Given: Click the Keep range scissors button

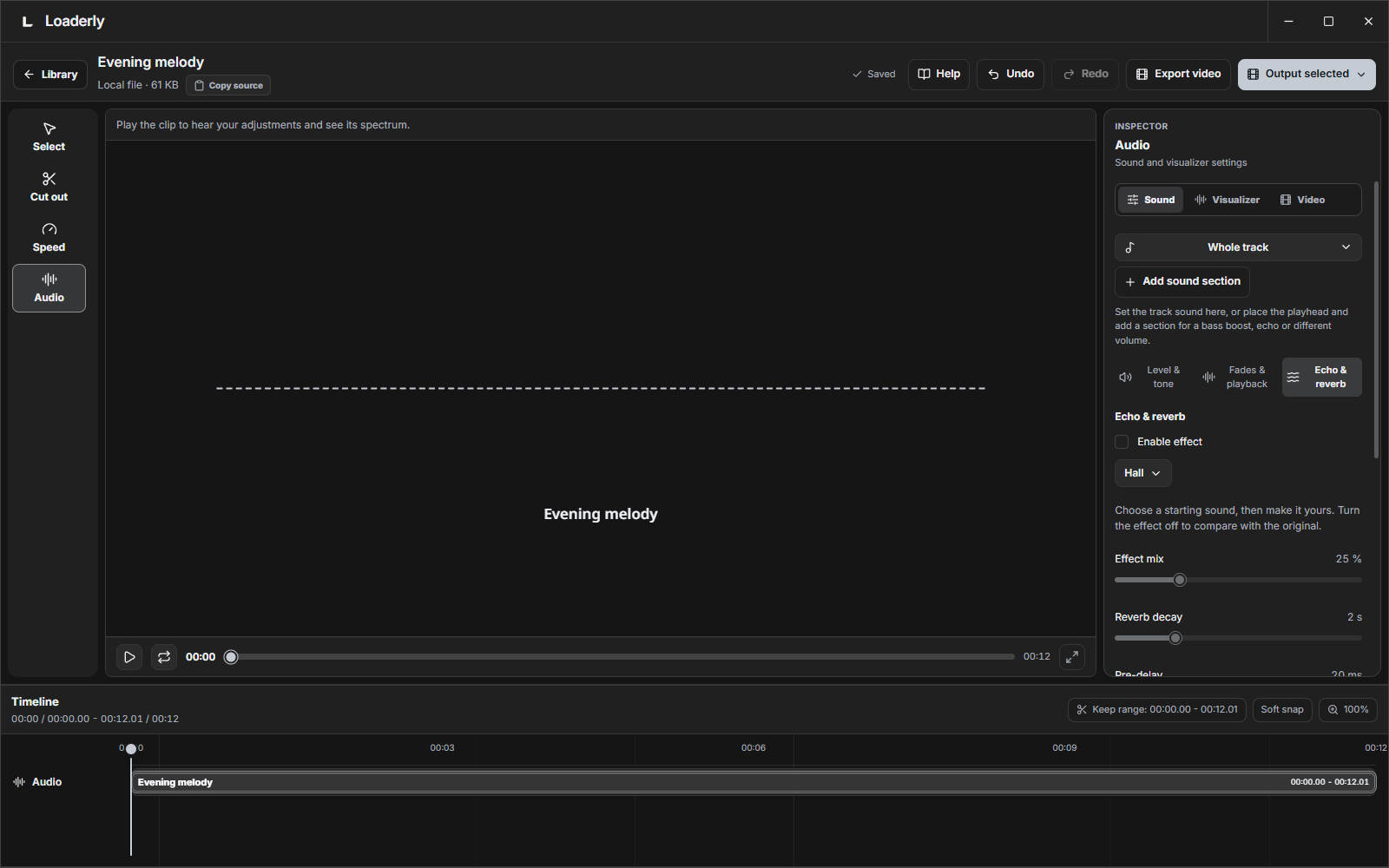Looking at the screenshot, I should click(1157, 710).
